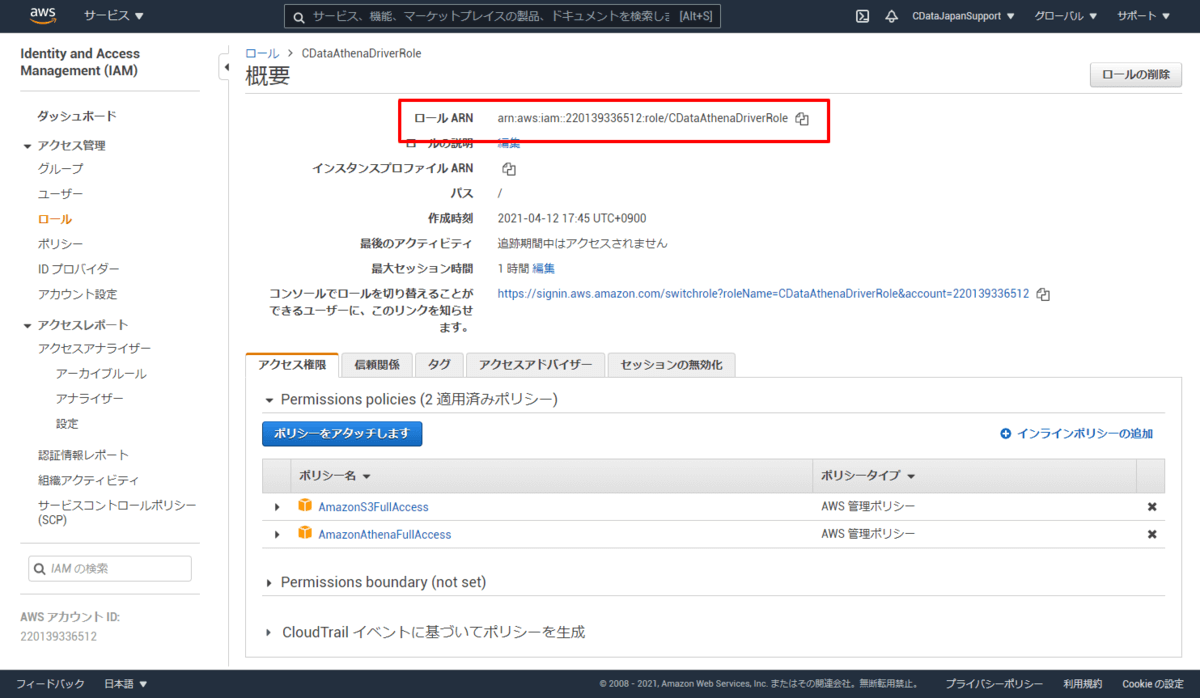Screen dimensions: 1200x698
Task: Open ポリシー in the sidebar
Action: click(x=60, y=244)
